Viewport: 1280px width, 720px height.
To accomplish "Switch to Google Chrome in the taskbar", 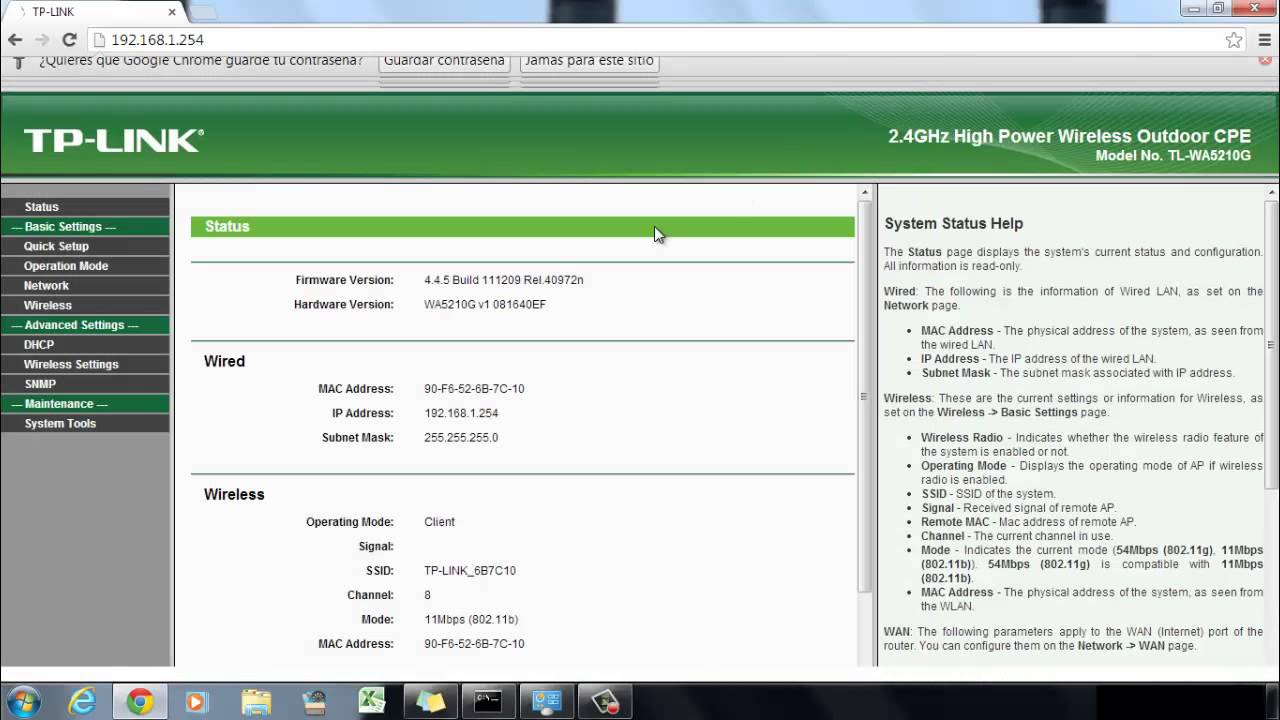I will coord(139,701).
